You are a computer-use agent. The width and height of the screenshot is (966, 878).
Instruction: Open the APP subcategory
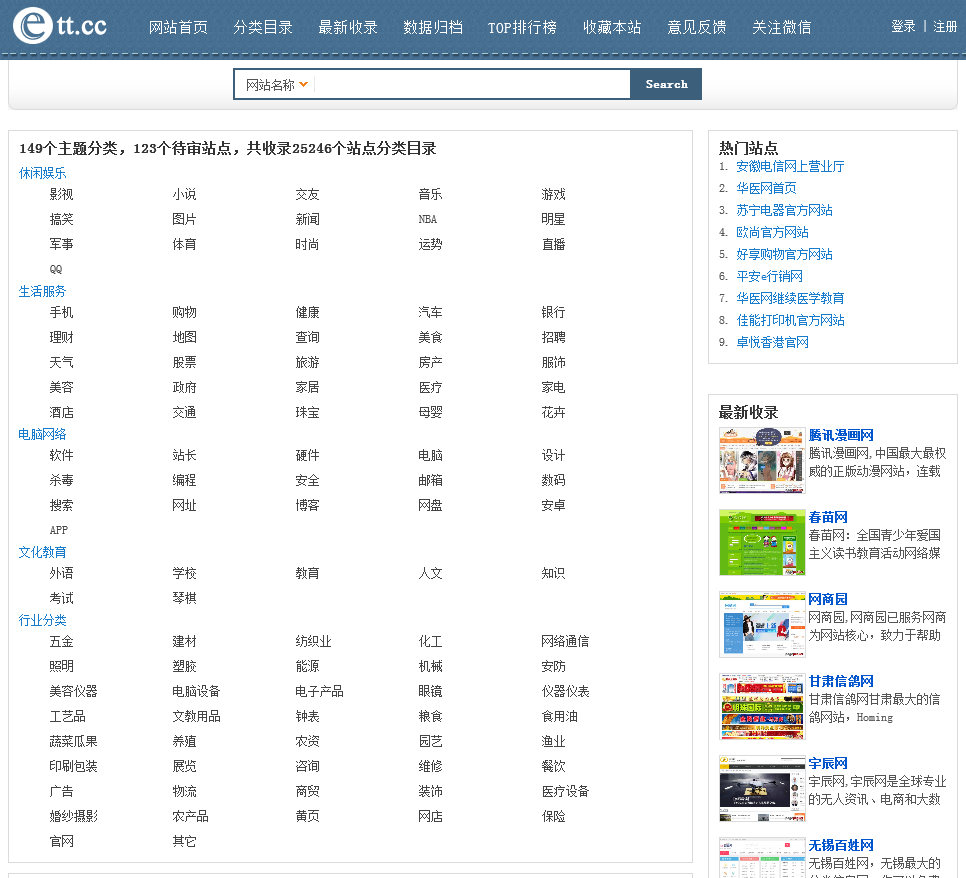point(59,530)
